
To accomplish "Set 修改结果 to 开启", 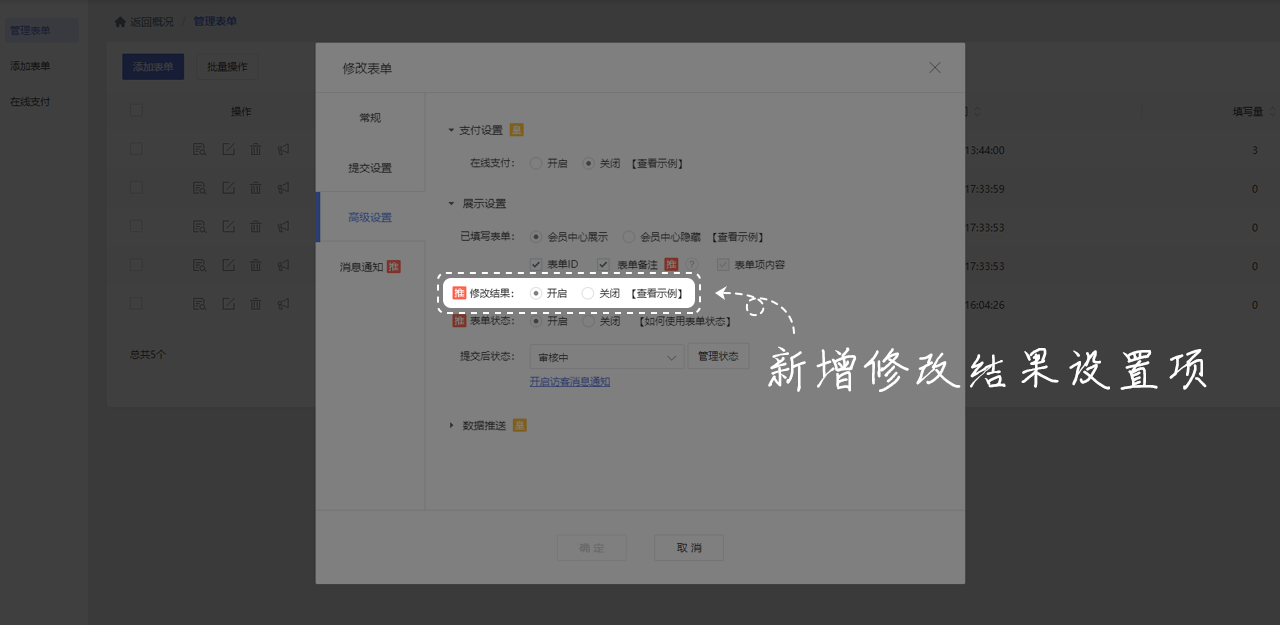I will coord(536,294).
